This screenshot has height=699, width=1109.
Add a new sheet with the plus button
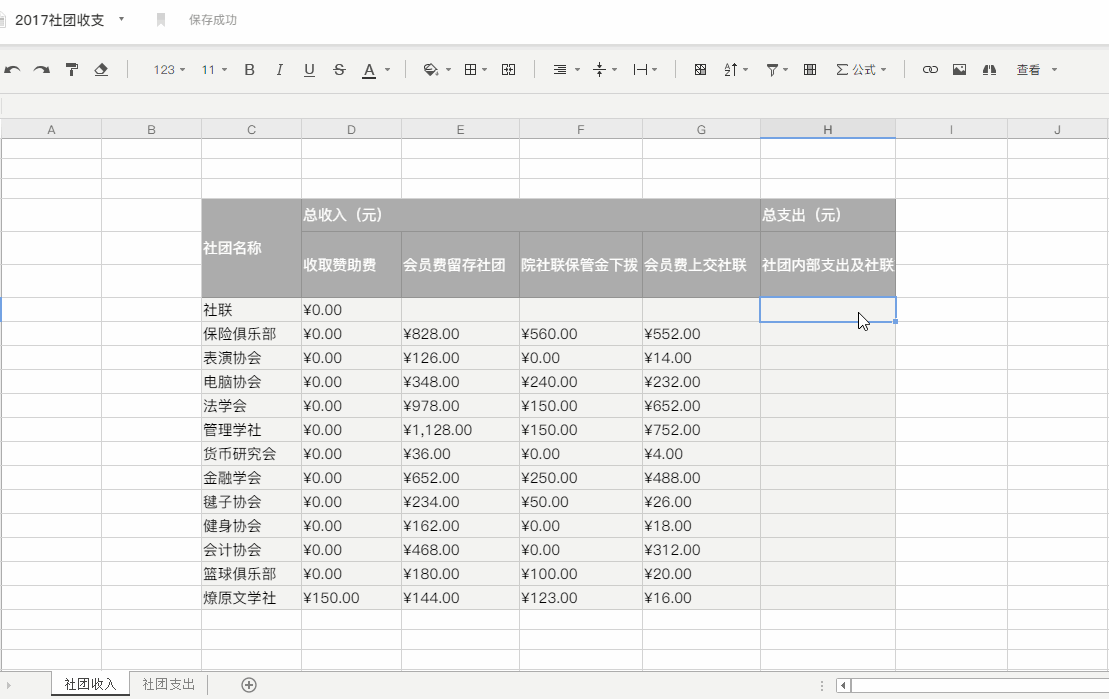(248, 684)
